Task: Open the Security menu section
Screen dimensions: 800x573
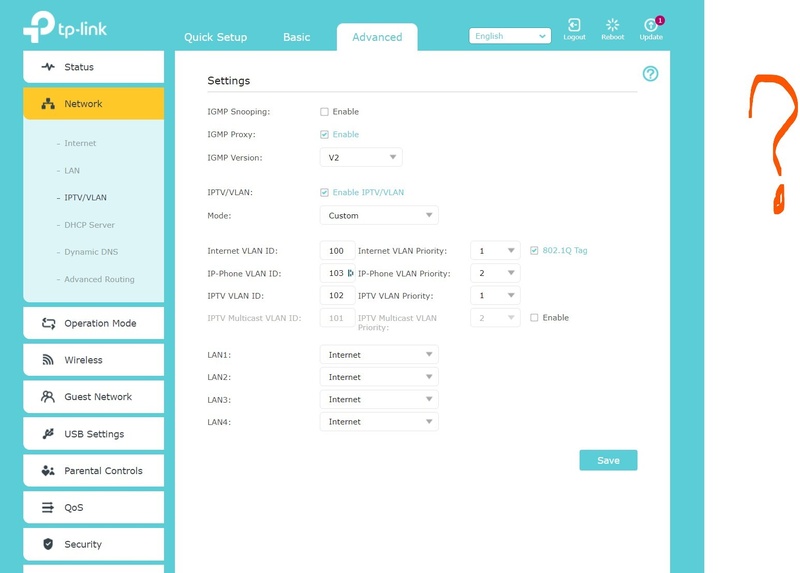Action: coord(93,544)
